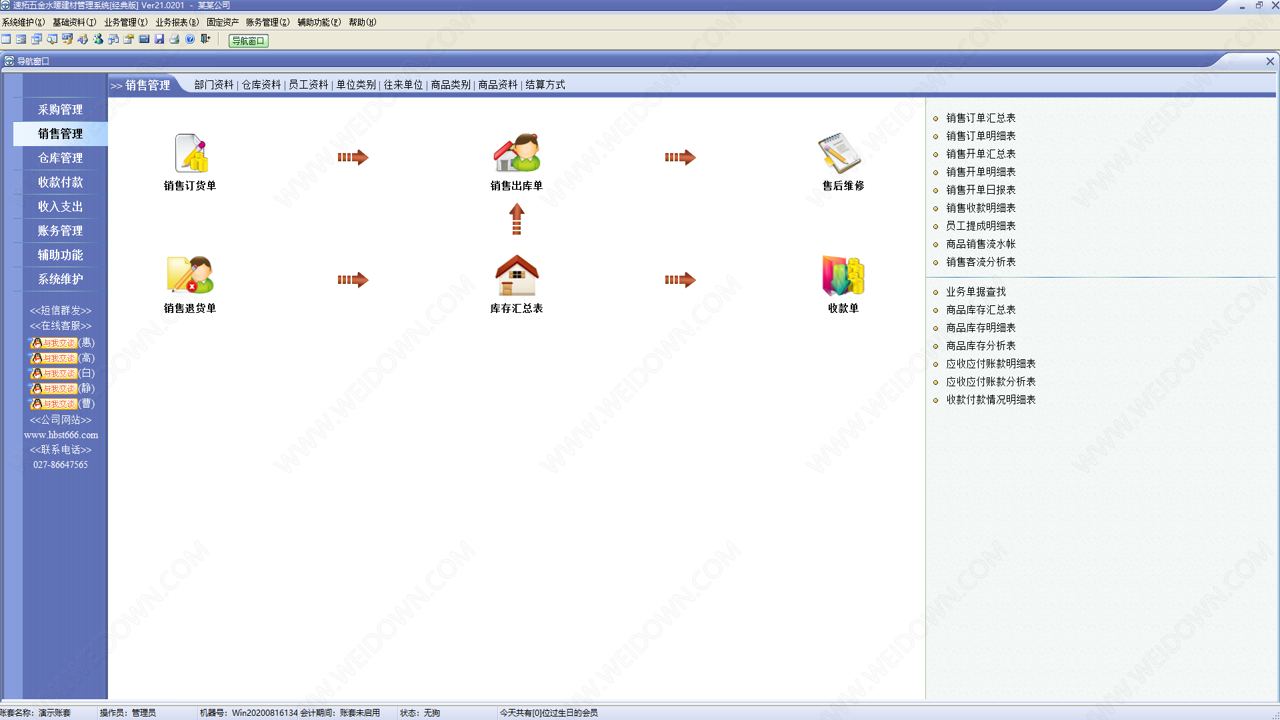Screen dimensions: 1280x720
Task: Open the 售后维修 notepad icon
Action: point(842,154)
